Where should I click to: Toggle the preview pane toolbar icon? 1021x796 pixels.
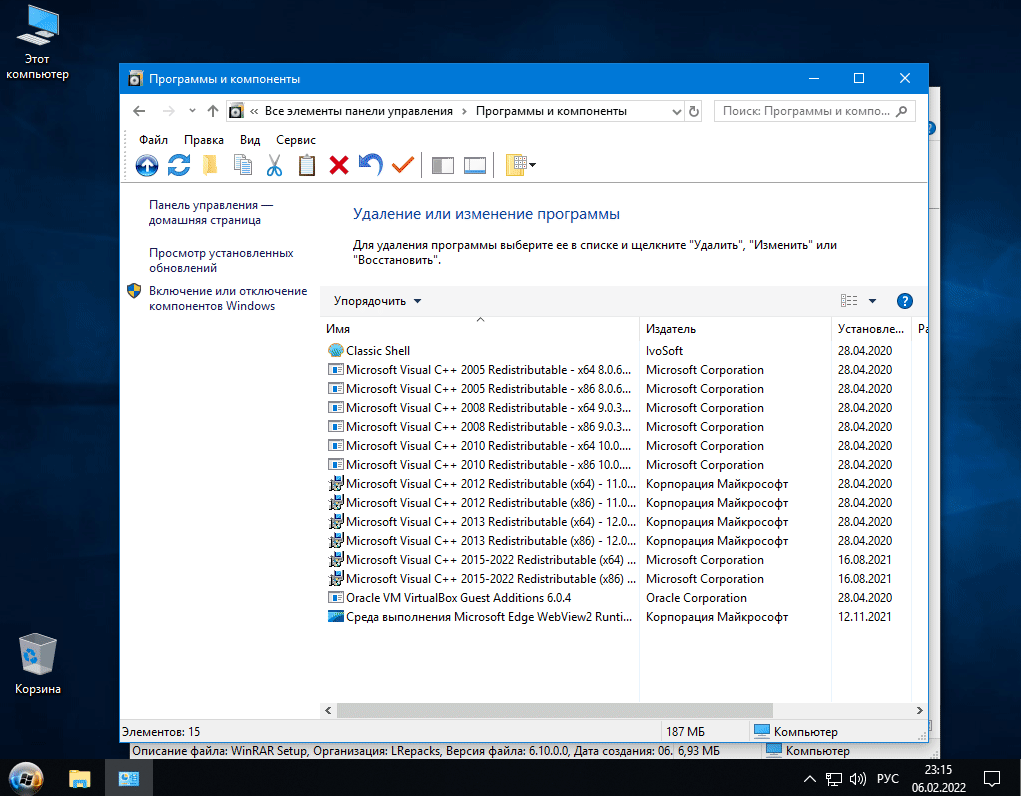point(475,165)
